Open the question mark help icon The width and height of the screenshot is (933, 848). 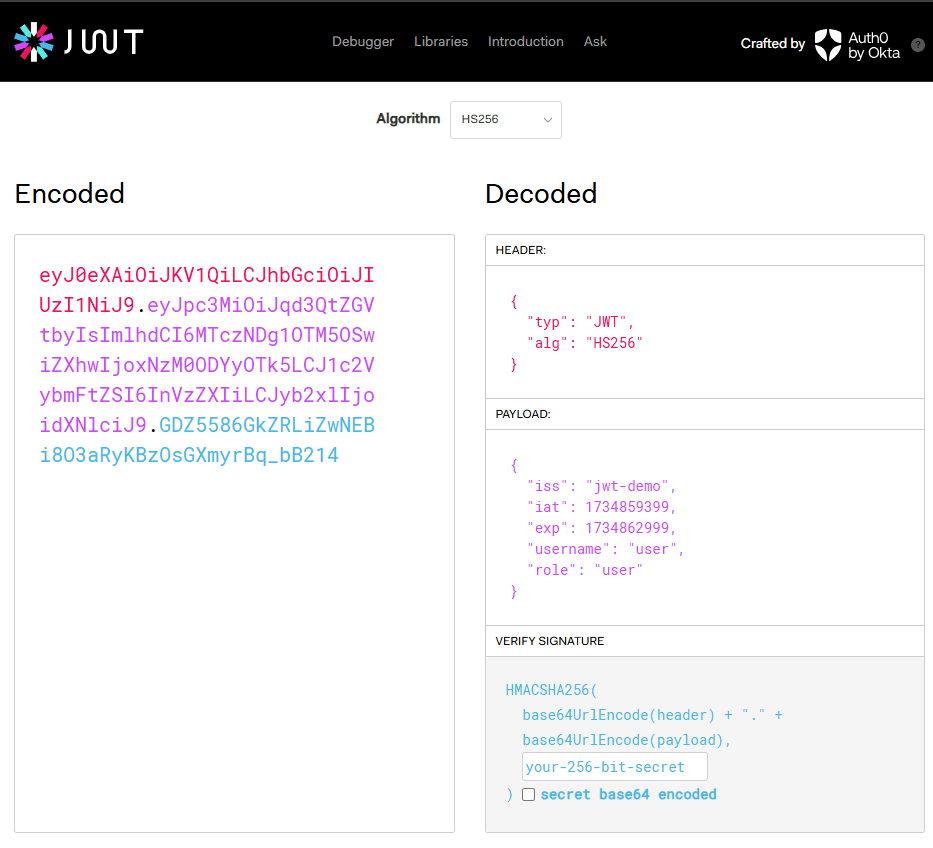pos(918,45)
